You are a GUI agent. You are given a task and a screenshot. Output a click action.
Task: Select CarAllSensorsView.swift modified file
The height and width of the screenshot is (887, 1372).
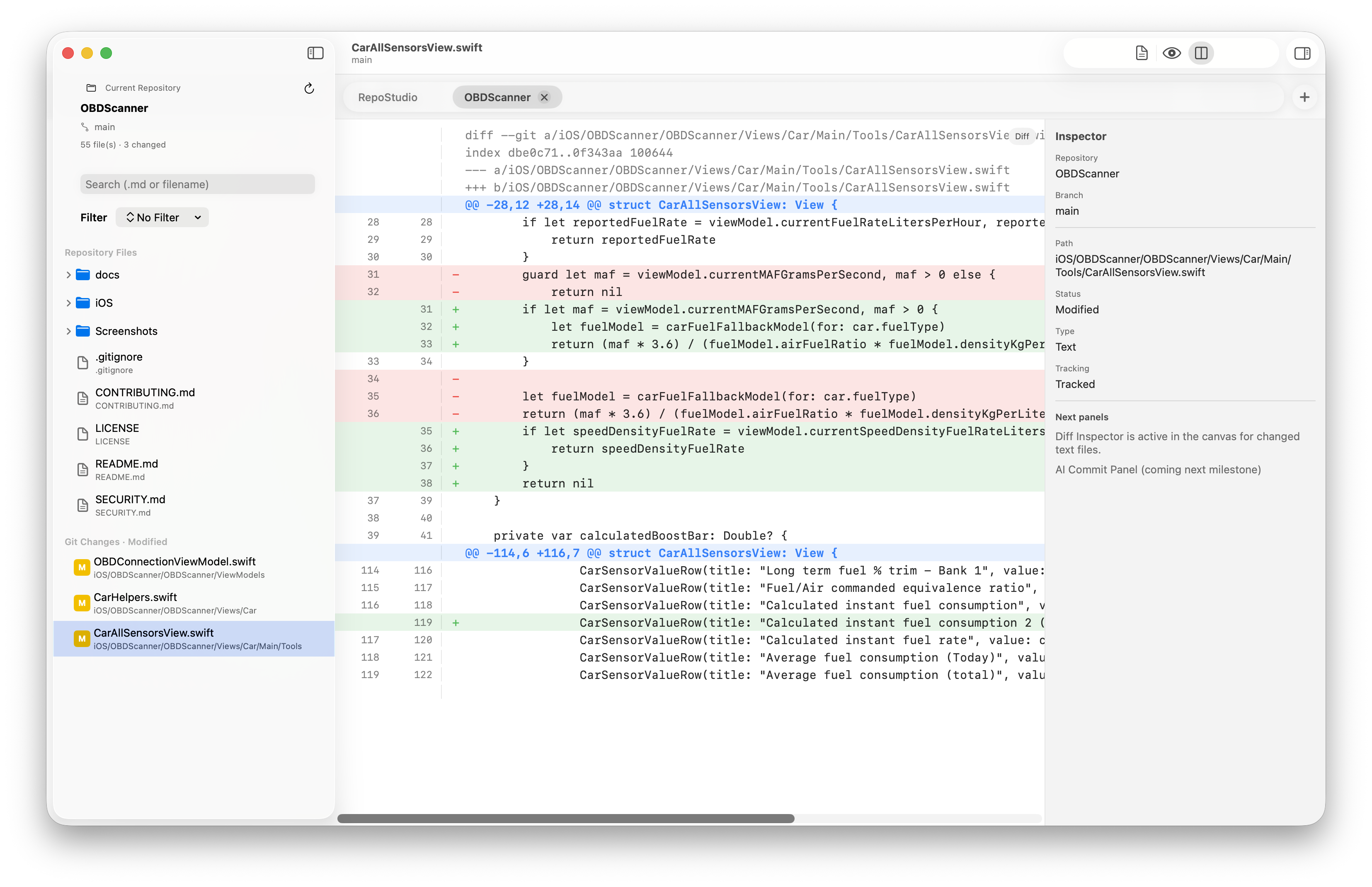pos(194,639)
